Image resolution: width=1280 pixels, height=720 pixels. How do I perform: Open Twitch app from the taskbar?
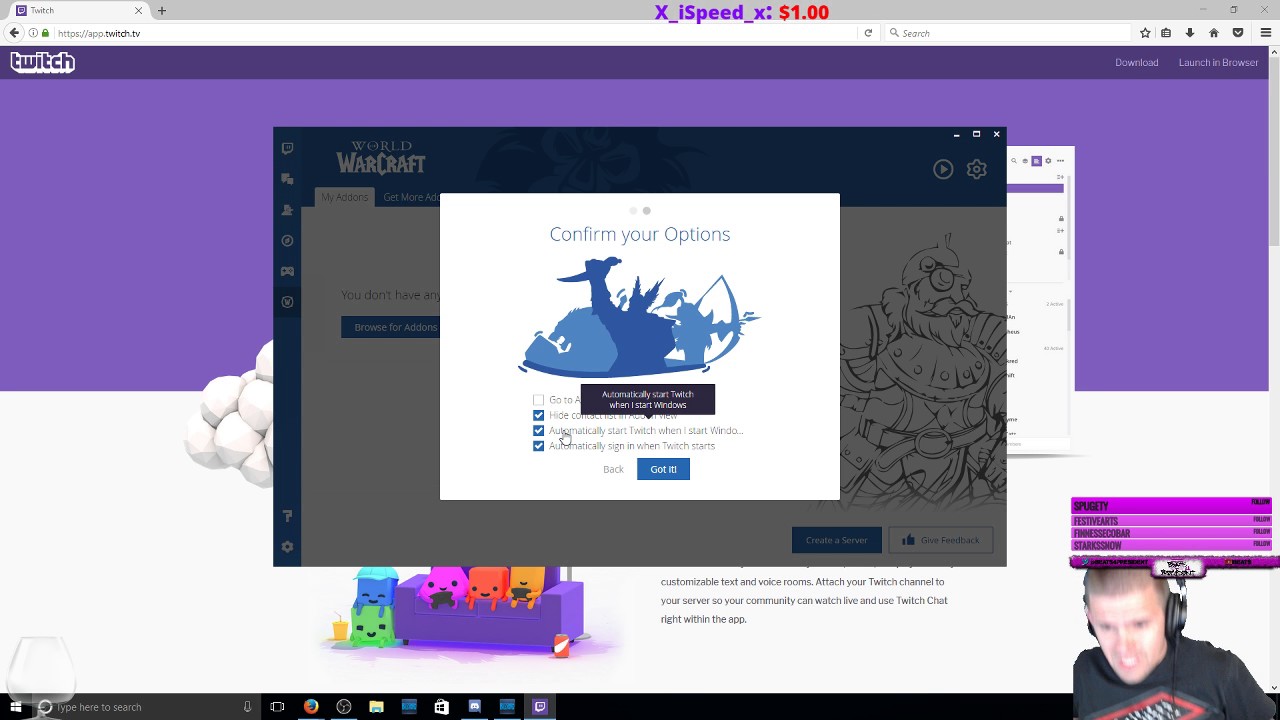(540, 707)
